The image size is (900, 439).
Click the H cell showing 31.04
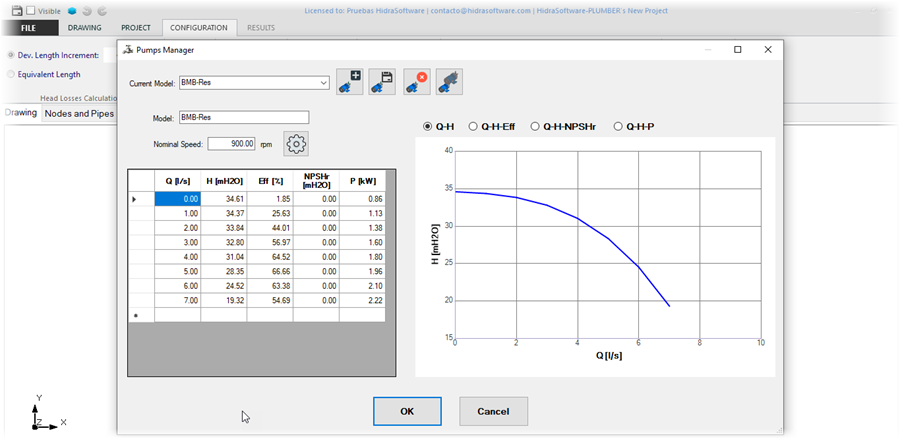[x=224, y=257]
